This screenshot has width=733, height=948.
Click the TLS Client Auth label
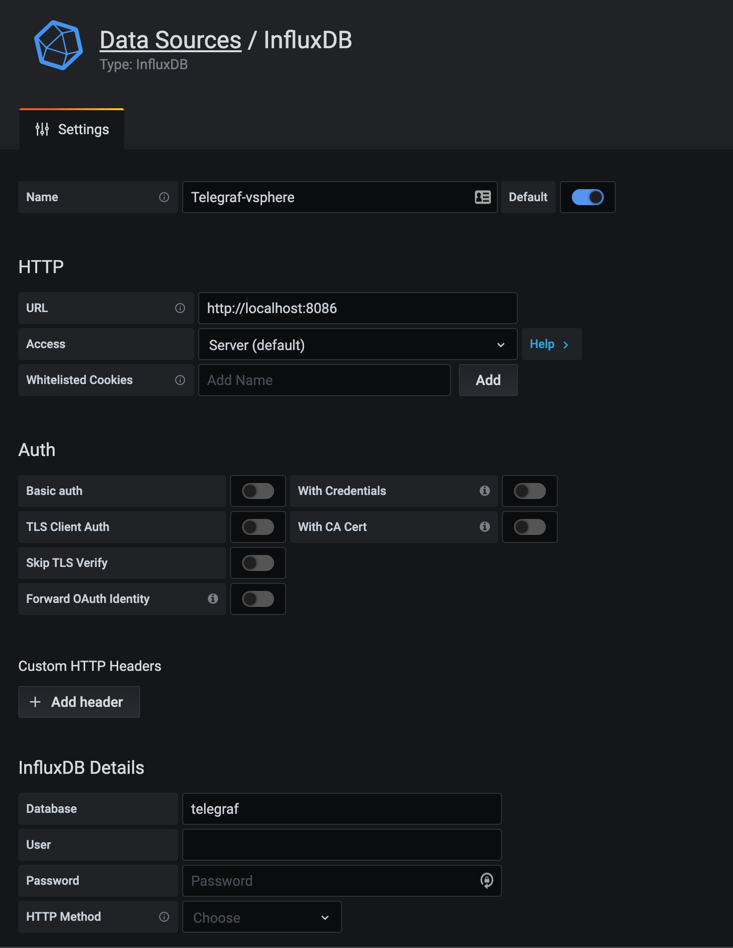point(68,527)
